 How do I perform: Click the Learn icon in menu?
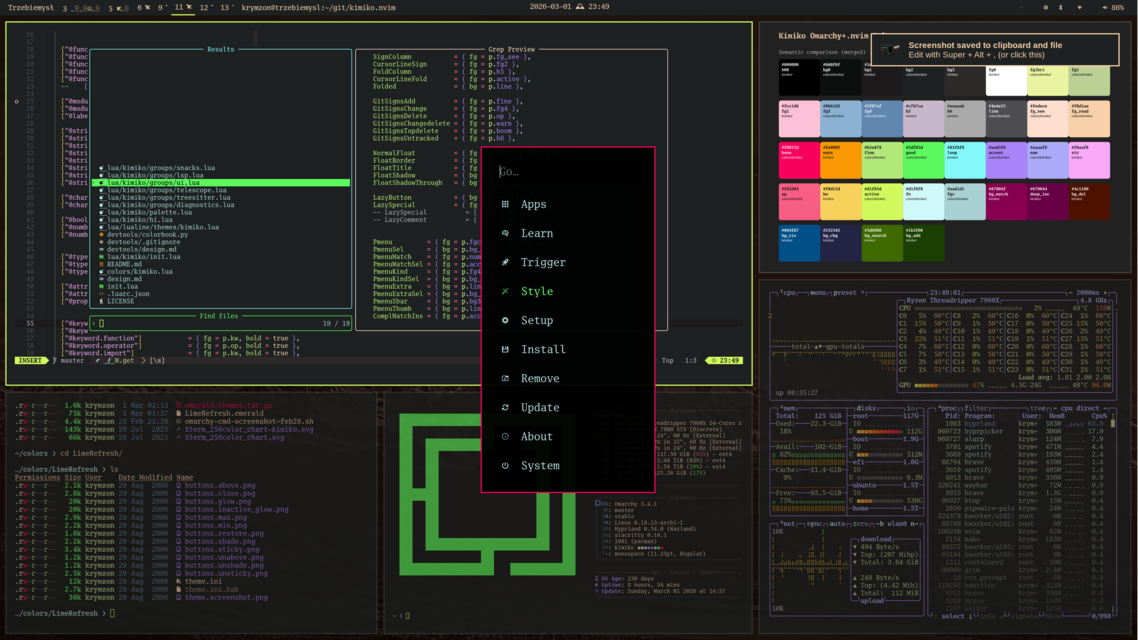(505, 233)
